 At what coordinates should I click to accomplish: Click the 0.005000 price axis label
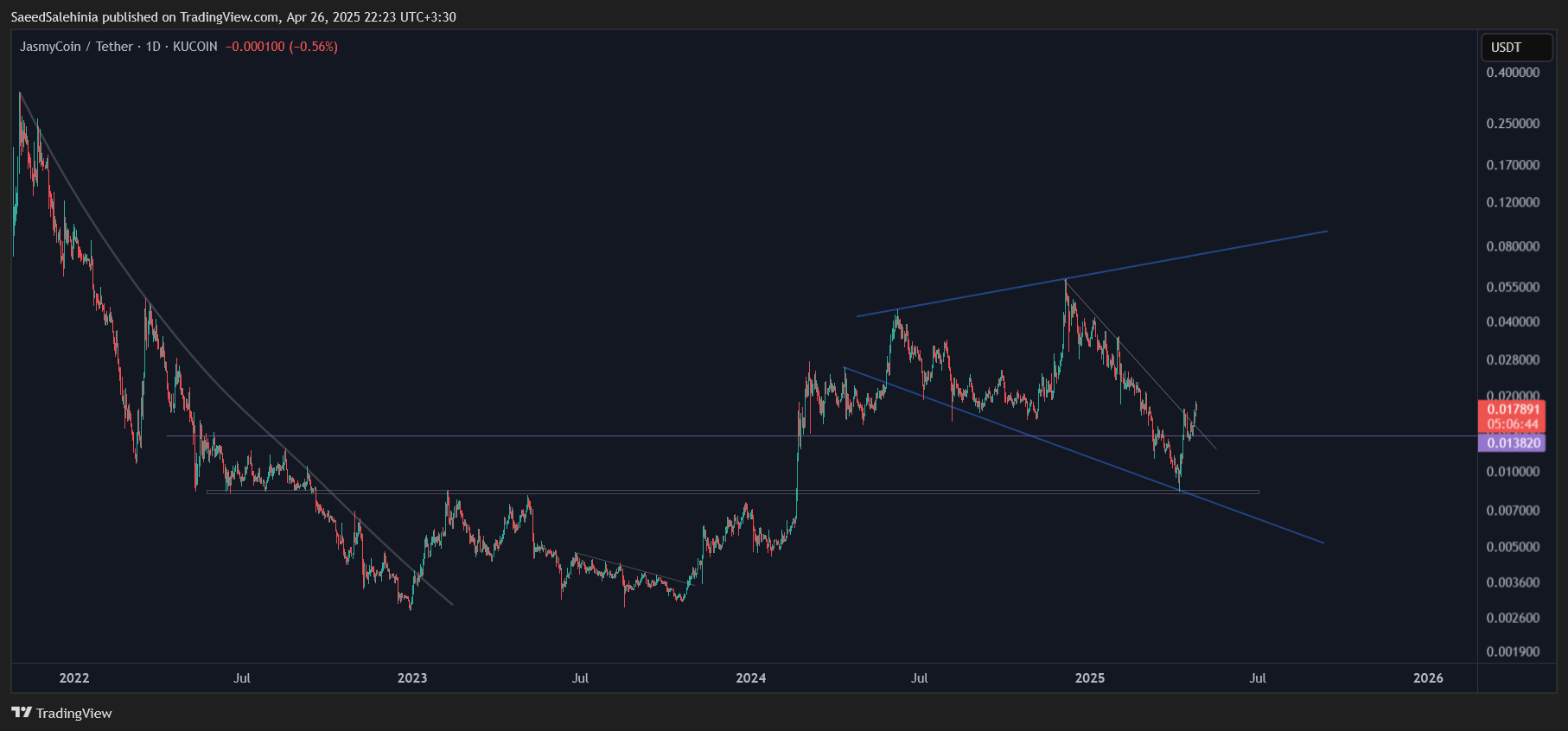[x=1513, y=547]
